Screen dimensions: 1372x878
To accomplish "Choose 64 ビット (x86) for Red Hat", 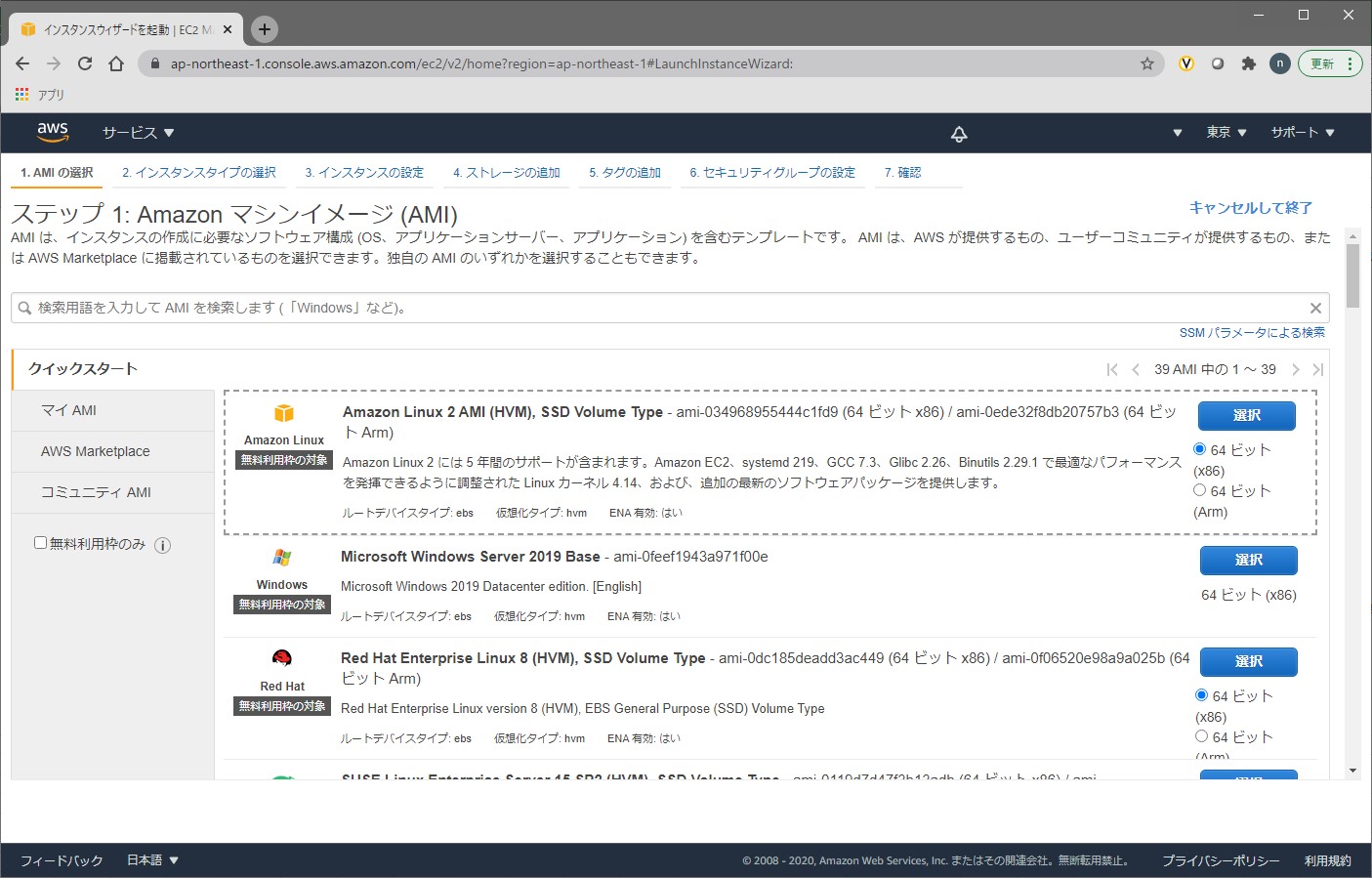I will pos(1201,695).
